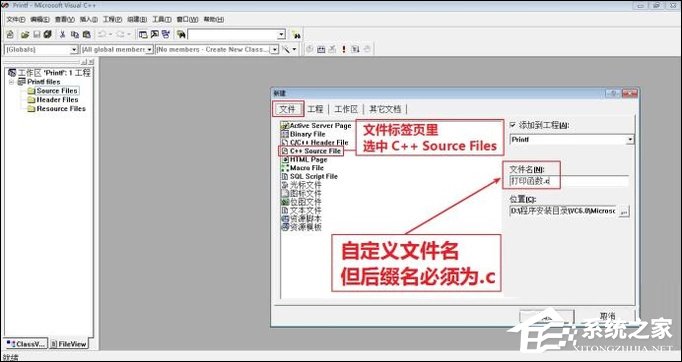This screenshot has width=682, height=362.
Task: Open the Redo history dropdown arrow
Action: coord(129,34)
